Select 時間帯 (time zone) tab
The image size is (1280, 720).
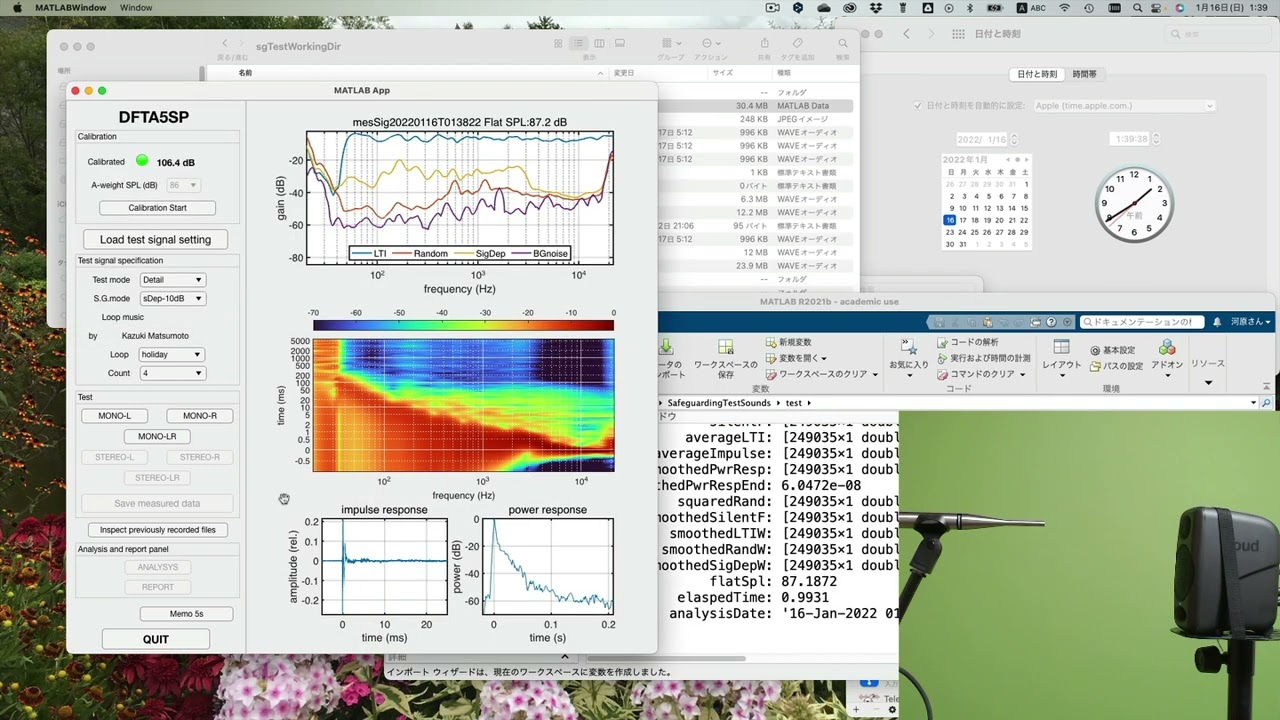tap(1084, 74)
